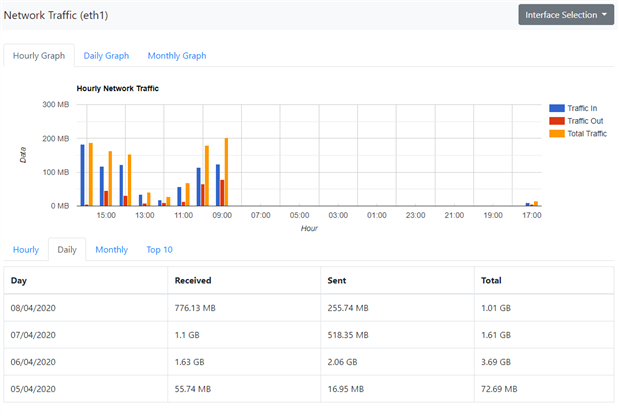This screenshot has height=416, width=619.
Task: Click the Hourly Network Traffic chart title
Action: (117, 88)
